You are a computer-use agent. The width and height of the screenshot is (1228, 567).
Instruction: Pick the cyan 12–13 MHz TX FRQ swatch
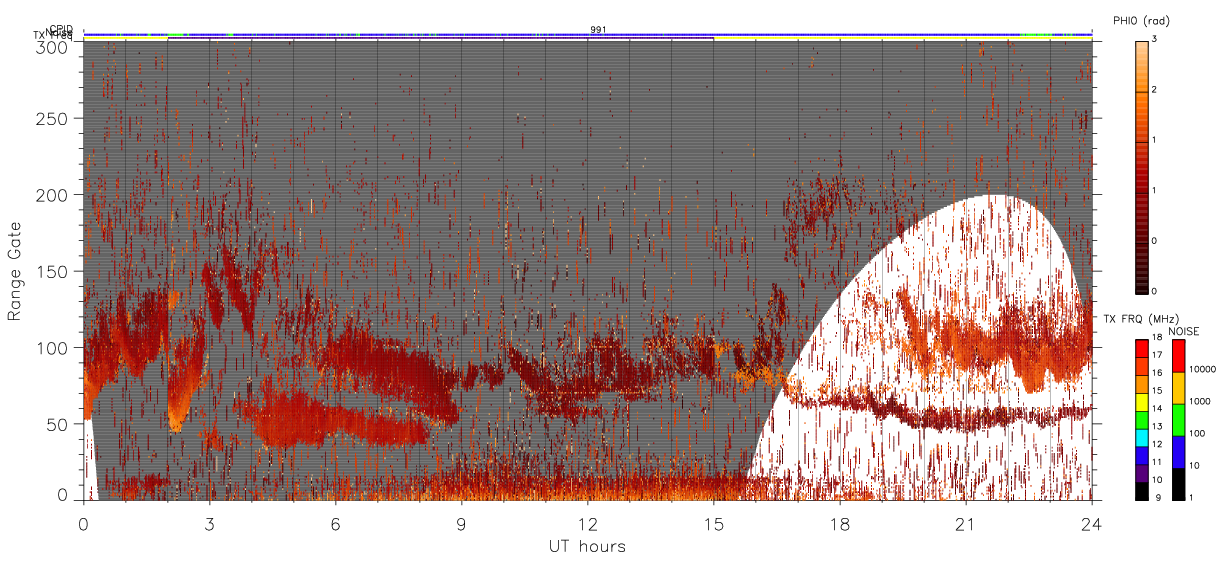(x=1142, y=438)
